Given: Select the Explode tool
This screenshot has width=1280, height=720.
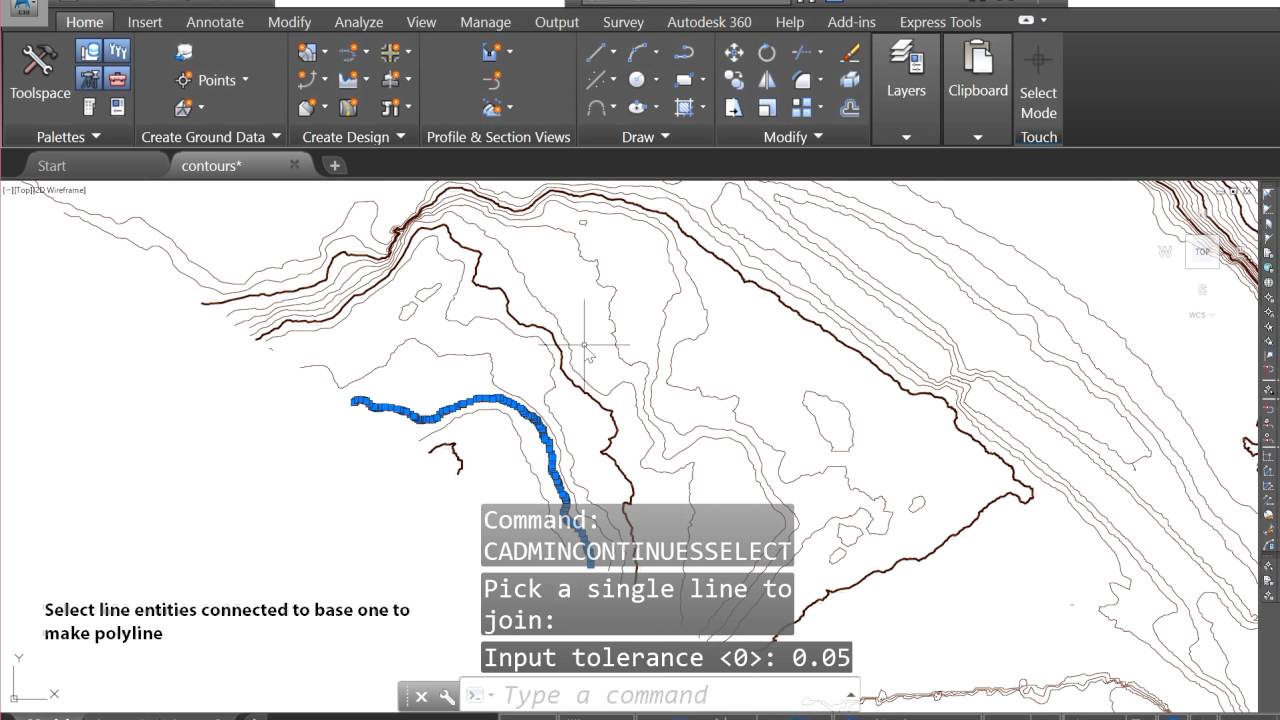Looking at the screenshot, I should pos(850,80).
